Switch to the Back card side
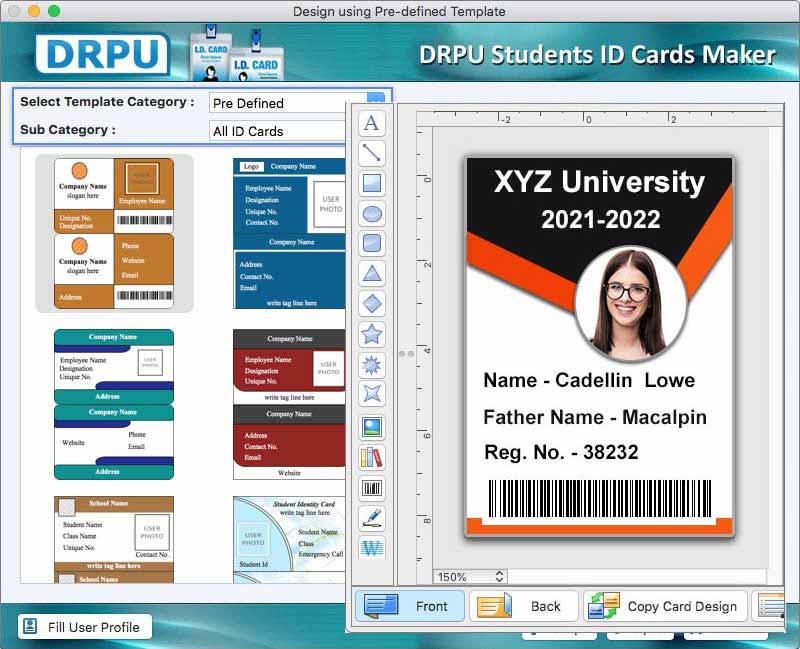The width and height of the screenshot is (800, 649). [x=523, y=606]
